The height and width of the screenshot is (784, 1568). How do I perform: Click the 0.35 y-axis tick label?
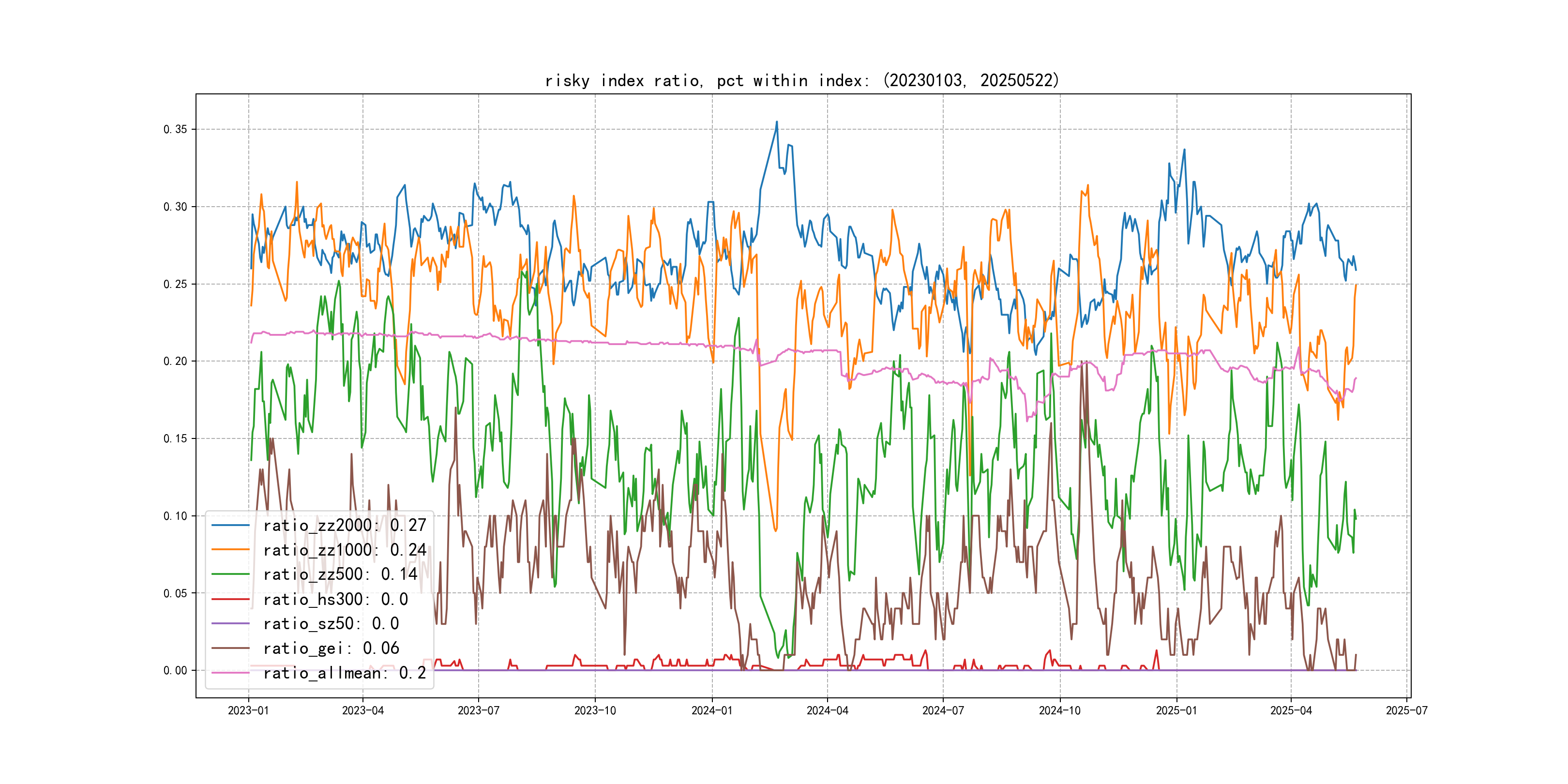[175, 129]
